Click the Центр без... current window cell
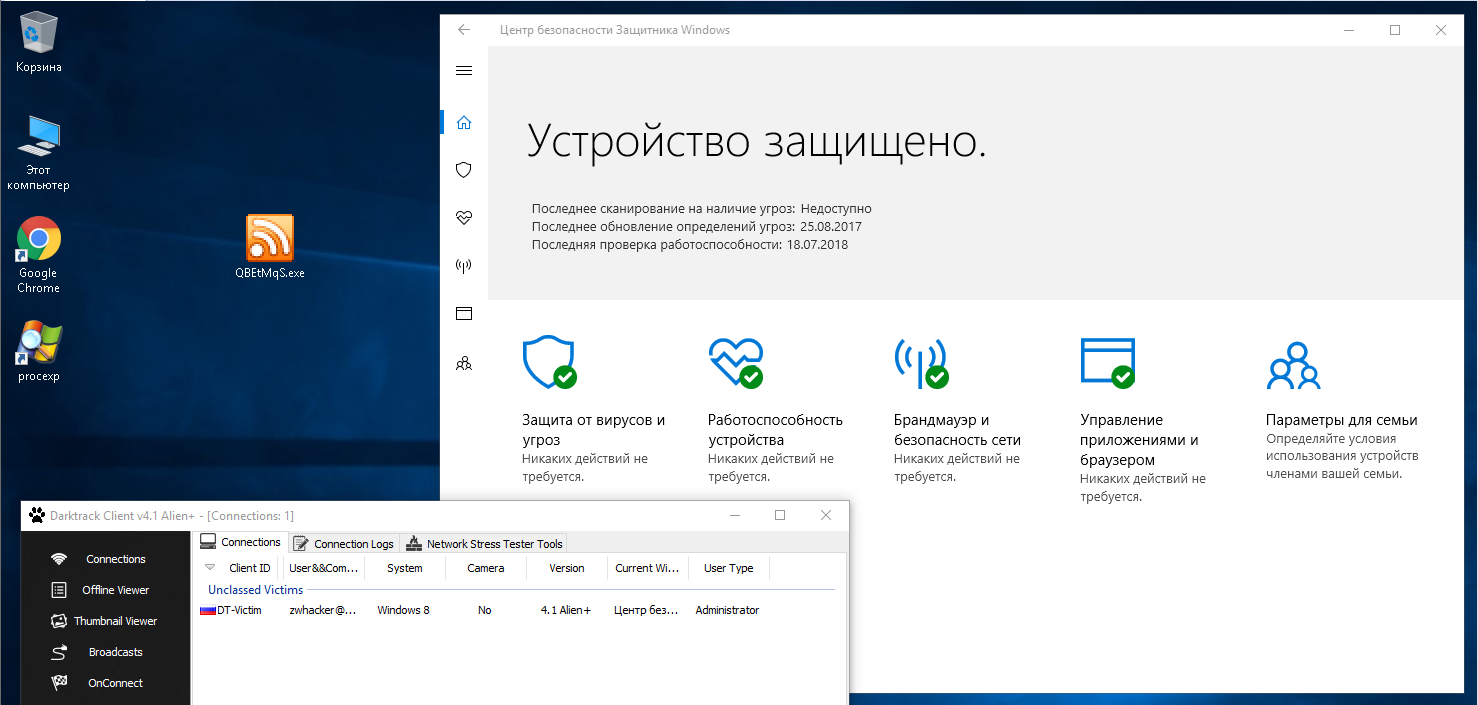This screenshot has height=705, width=1478. tap(646, 610)
